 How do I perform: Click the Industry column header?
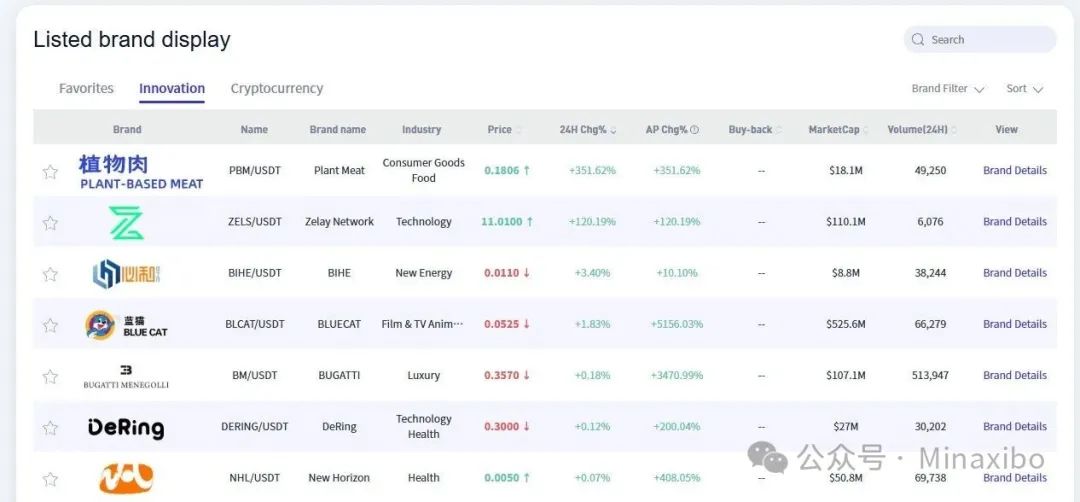(x=422, y=129)
